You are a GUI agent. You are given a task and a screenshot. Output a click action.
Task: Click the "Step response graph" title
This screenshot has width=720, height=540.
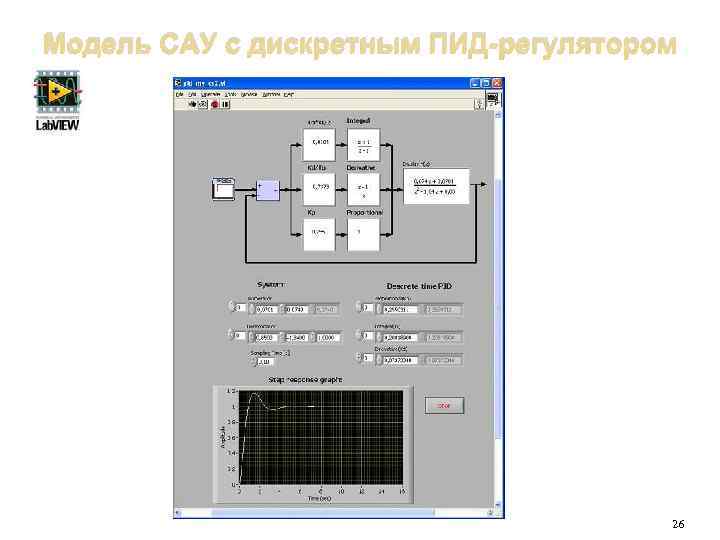pyautogui.click(x=305, y=380)
